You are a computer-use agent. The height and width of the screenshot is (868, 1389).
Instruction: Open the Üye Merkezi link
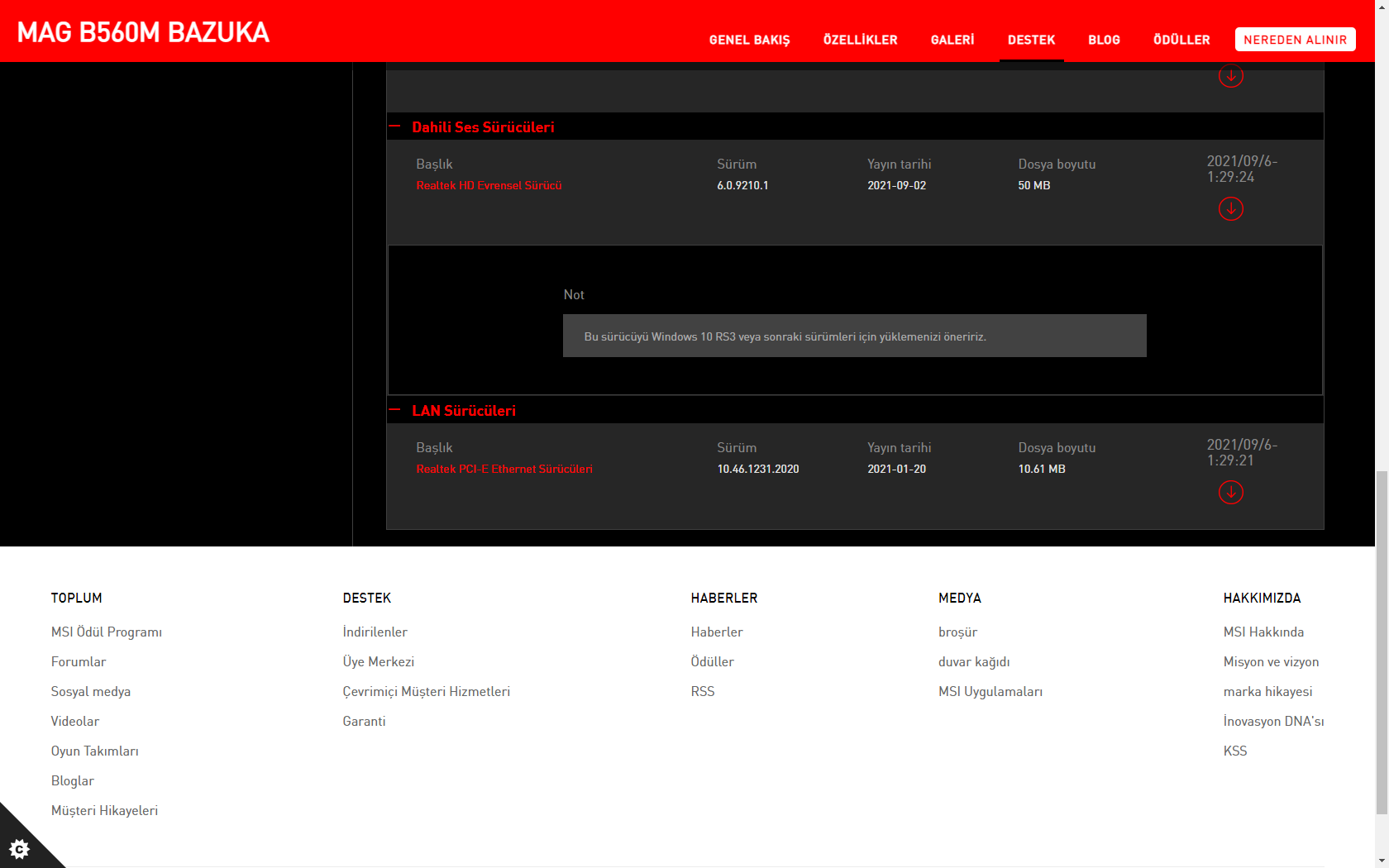click(x=379, y=661)
